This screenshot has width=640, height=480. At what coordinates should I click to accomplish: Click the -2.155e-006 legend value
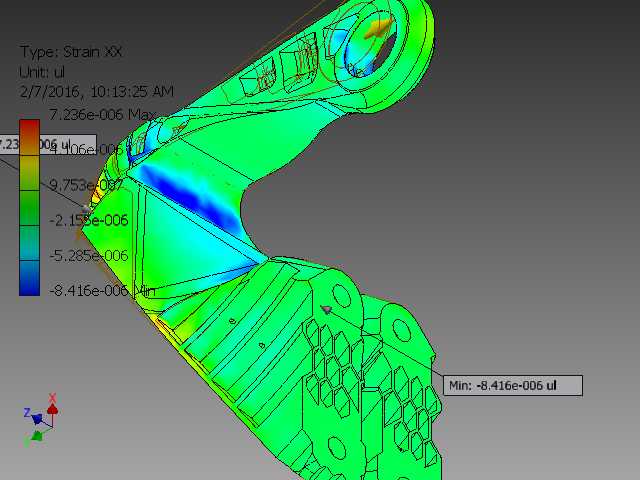click(89, 220)
